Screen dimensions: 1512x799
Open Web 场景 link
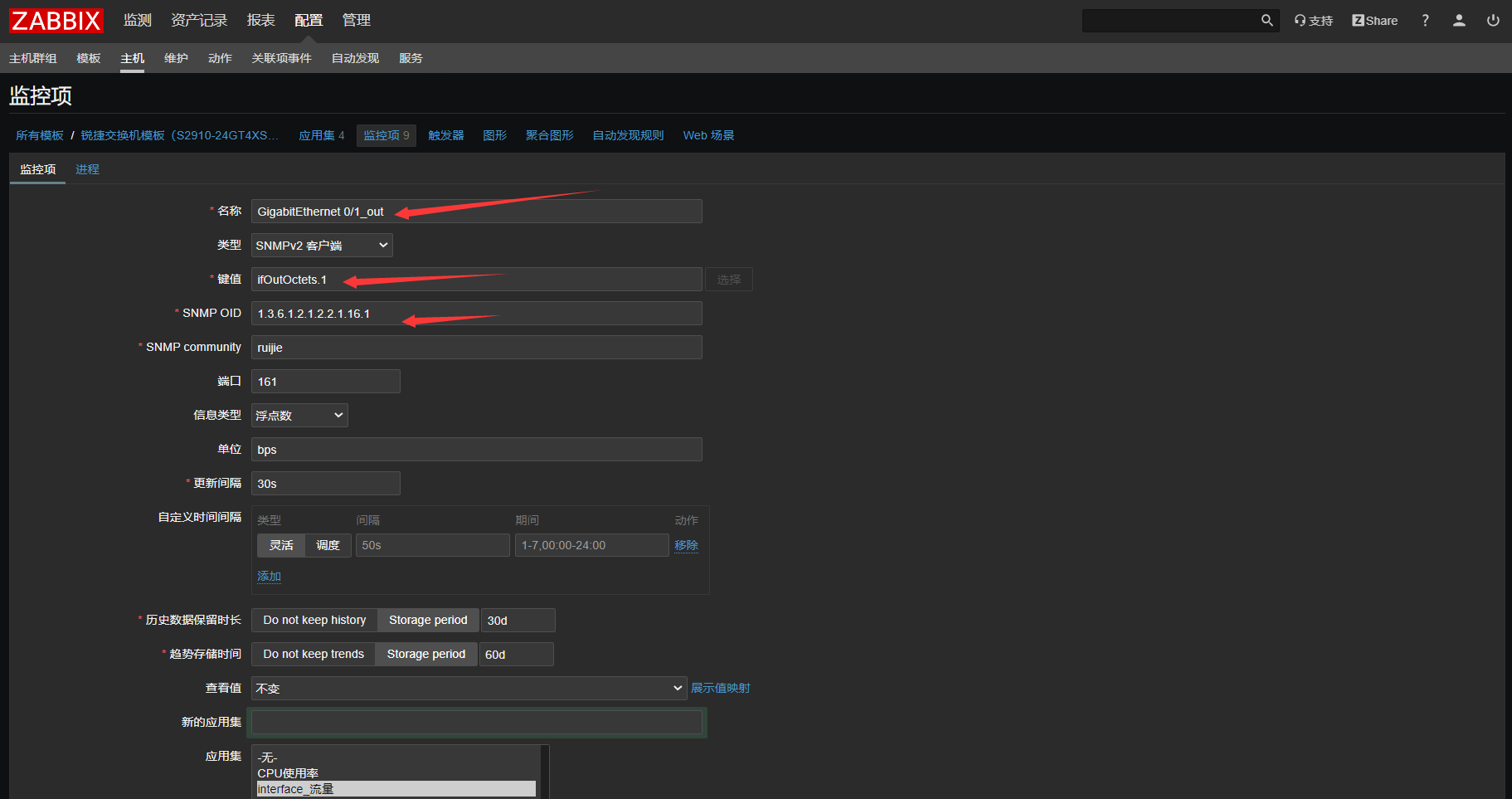(709, 135)
